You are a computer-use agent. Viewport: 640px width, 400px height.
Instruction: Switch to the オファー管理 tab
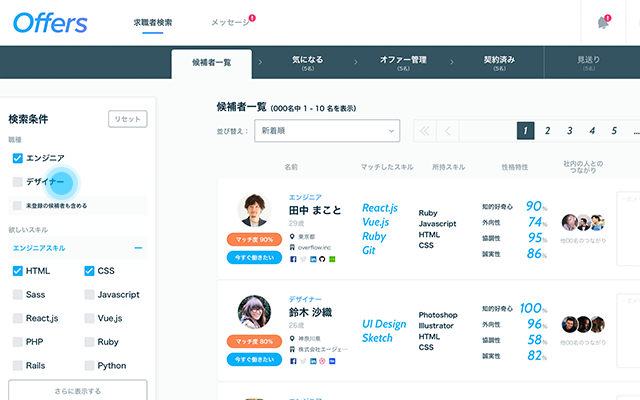pos(404,64)
